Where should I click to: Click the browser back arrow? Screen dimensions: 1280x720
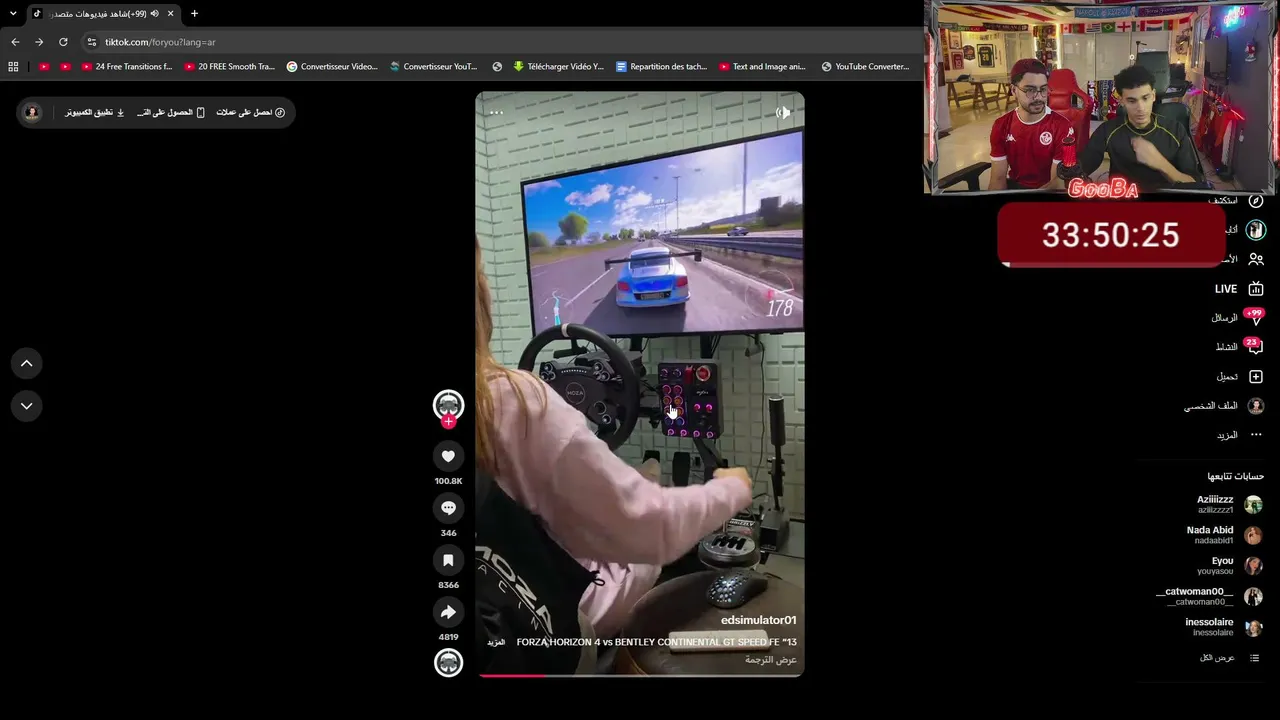pyautogui.click(x=15, y=42)
